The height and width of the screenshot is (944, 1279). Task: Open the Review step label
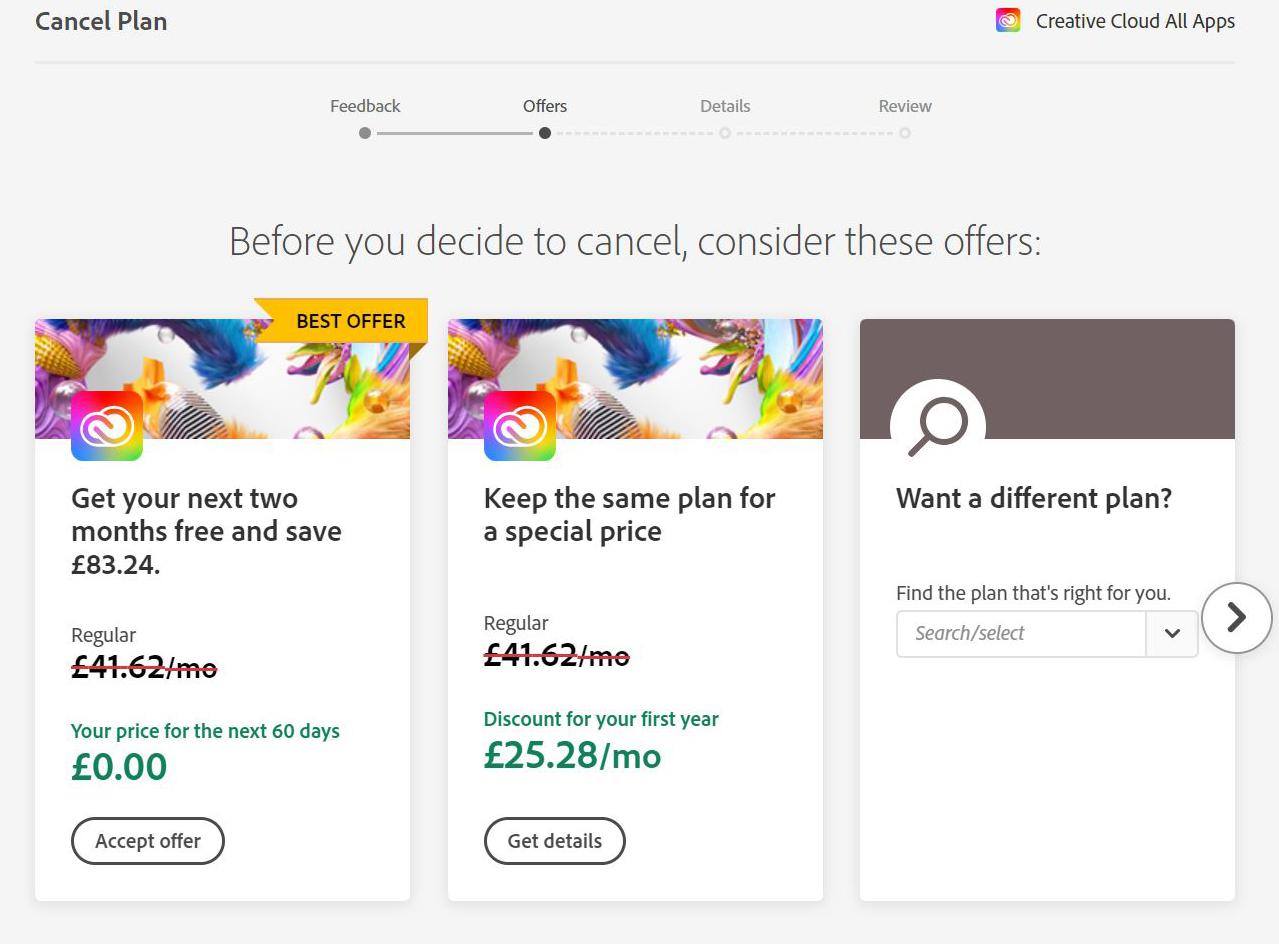coord(905,106)
